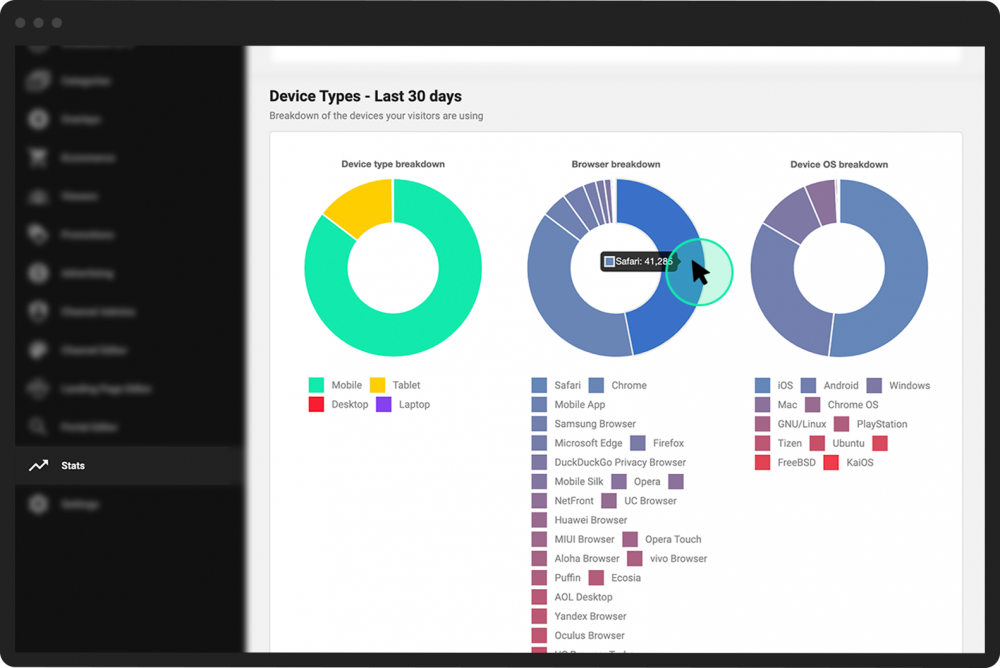Click the FreeBSD legend label
The height and width of the screenshot is (668, 1000).
coord(797,462)
